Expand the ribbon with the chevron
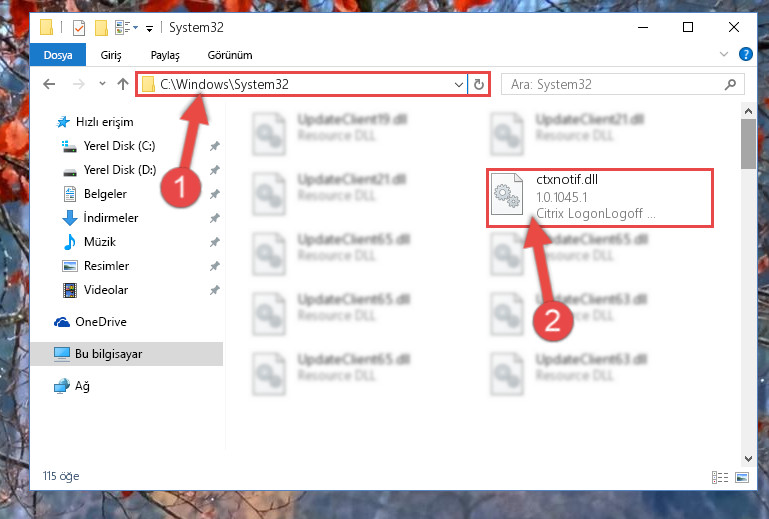 tap(723, 54)
